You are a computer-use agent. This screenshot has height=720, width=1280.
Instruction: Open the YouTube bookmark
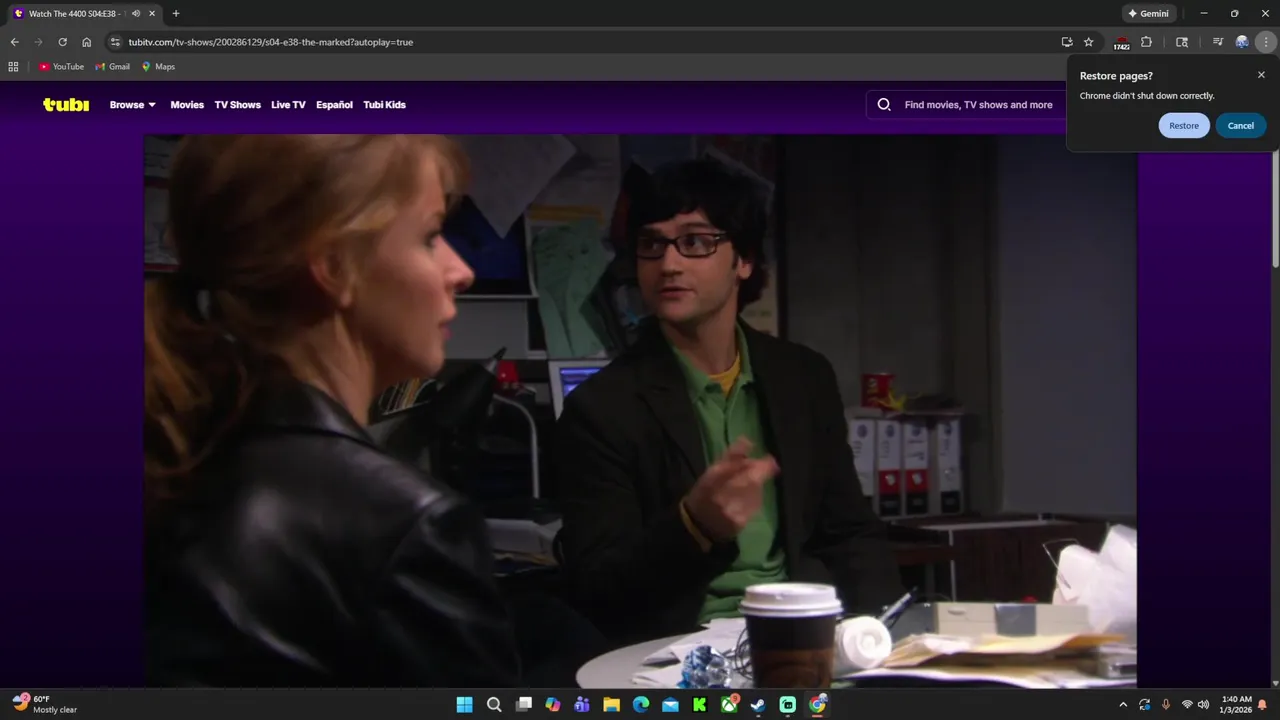point(61,67)
